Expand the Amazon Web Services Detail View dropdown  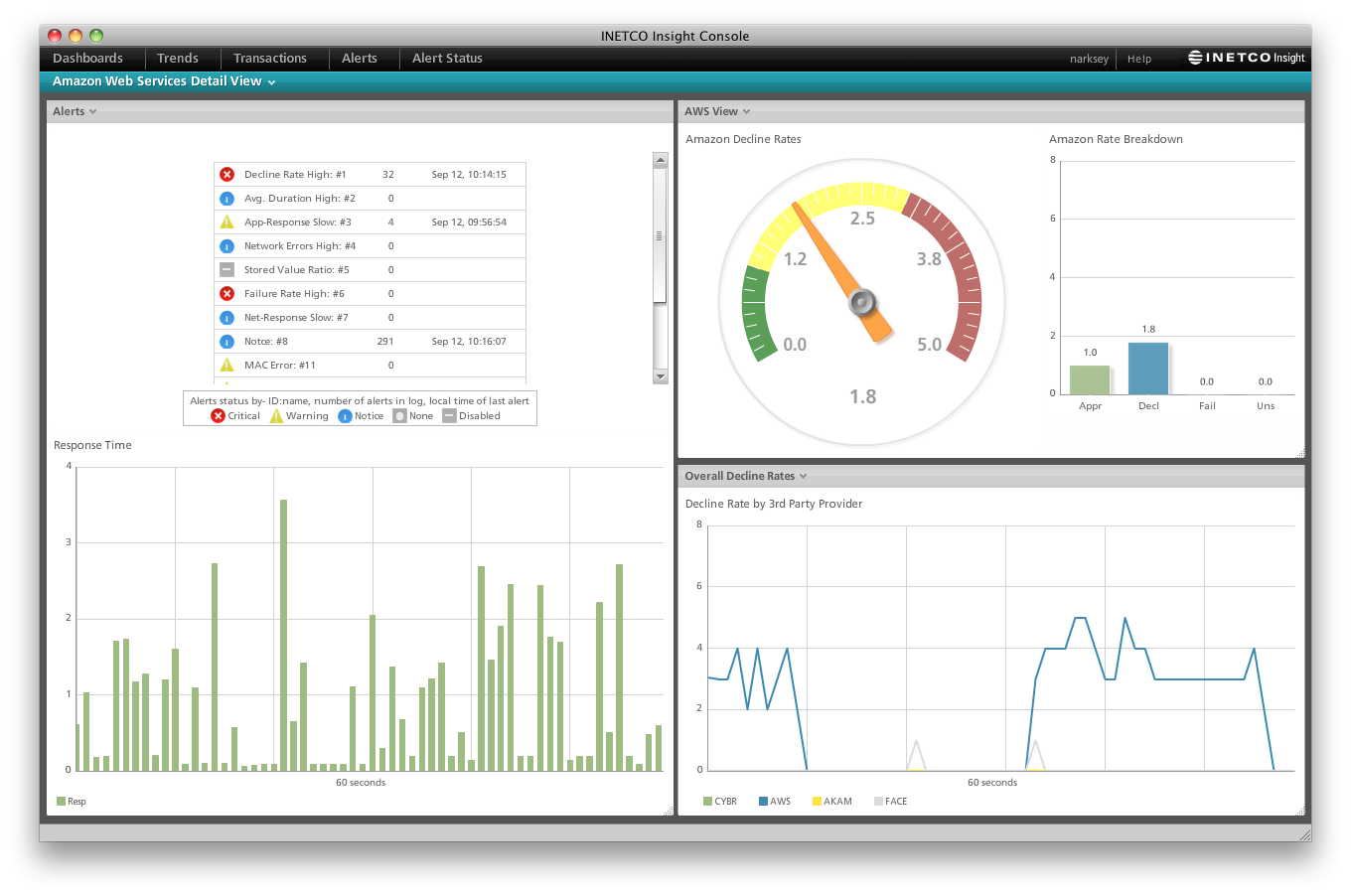(x=271, y=82)
